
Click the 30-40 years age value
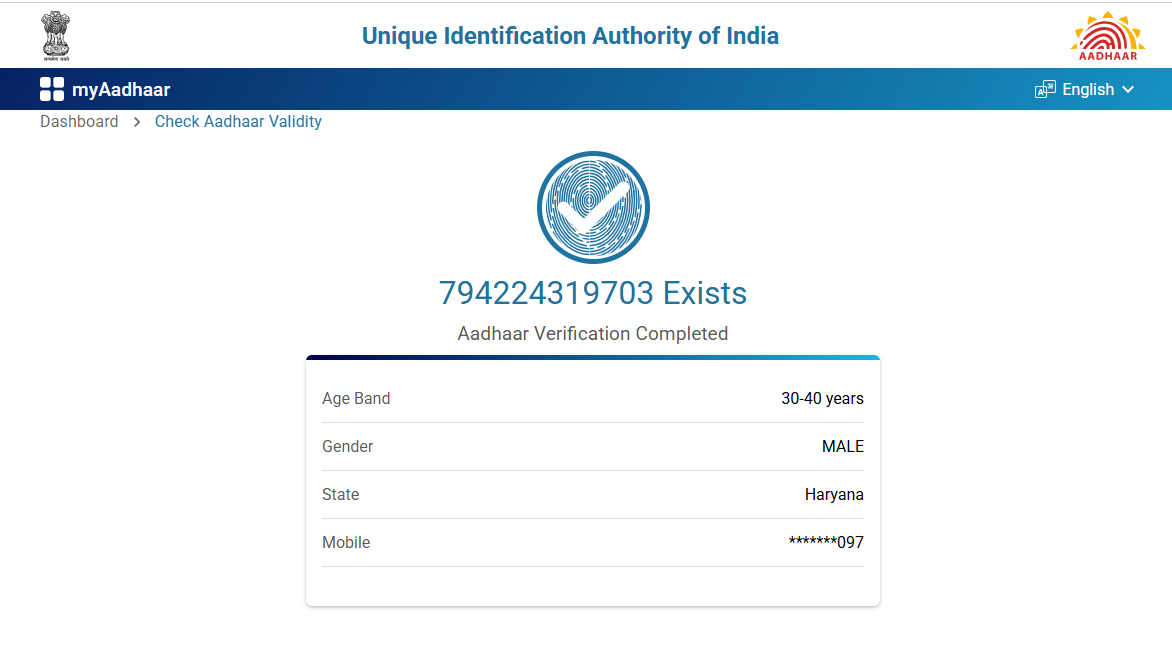tap(822, 399)
